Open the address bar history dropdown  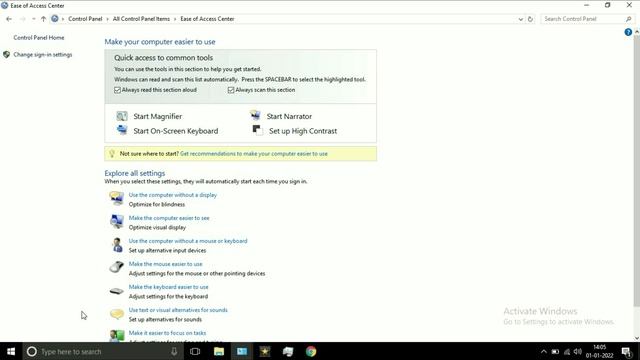tap(520, 19)
